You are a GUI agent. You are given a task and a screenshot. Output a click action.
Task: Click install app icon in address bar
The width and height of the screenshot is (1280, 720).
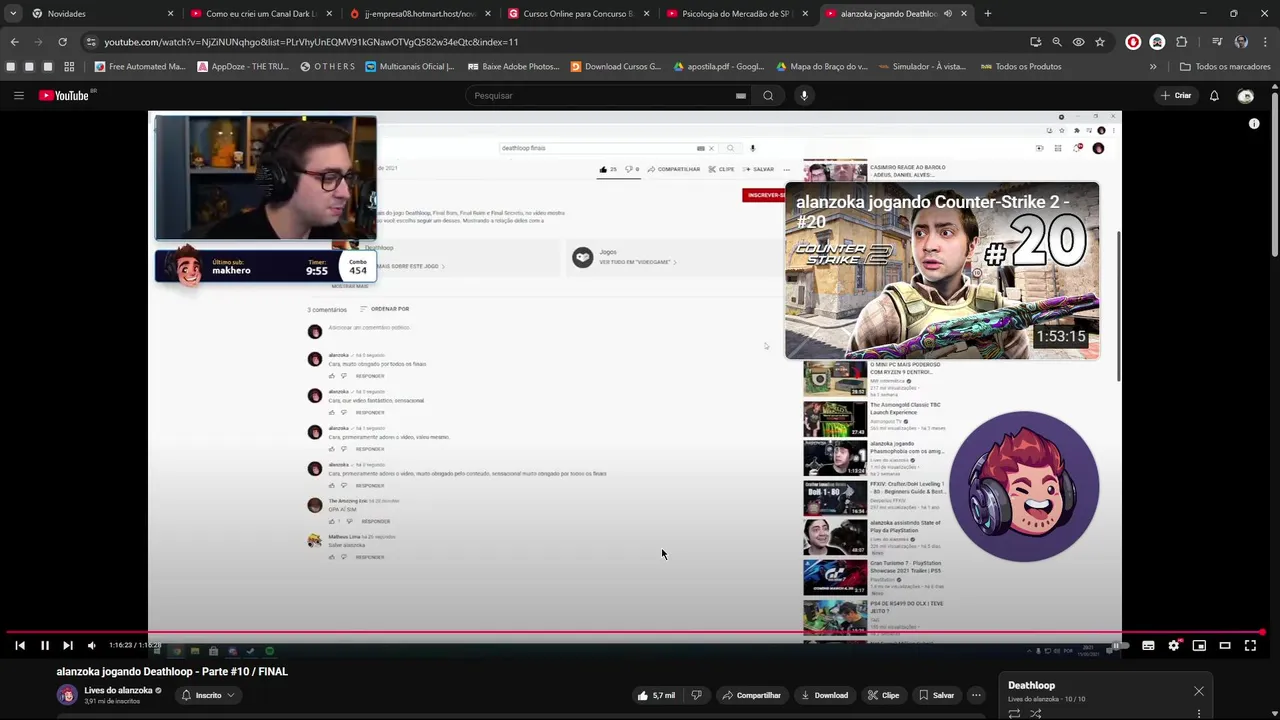point(1035,42)
